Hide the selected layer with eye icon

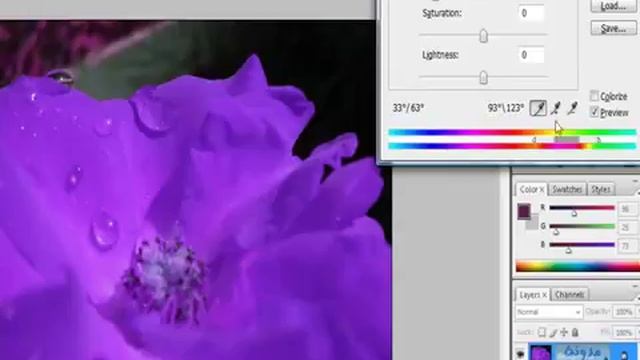[520, 353]
